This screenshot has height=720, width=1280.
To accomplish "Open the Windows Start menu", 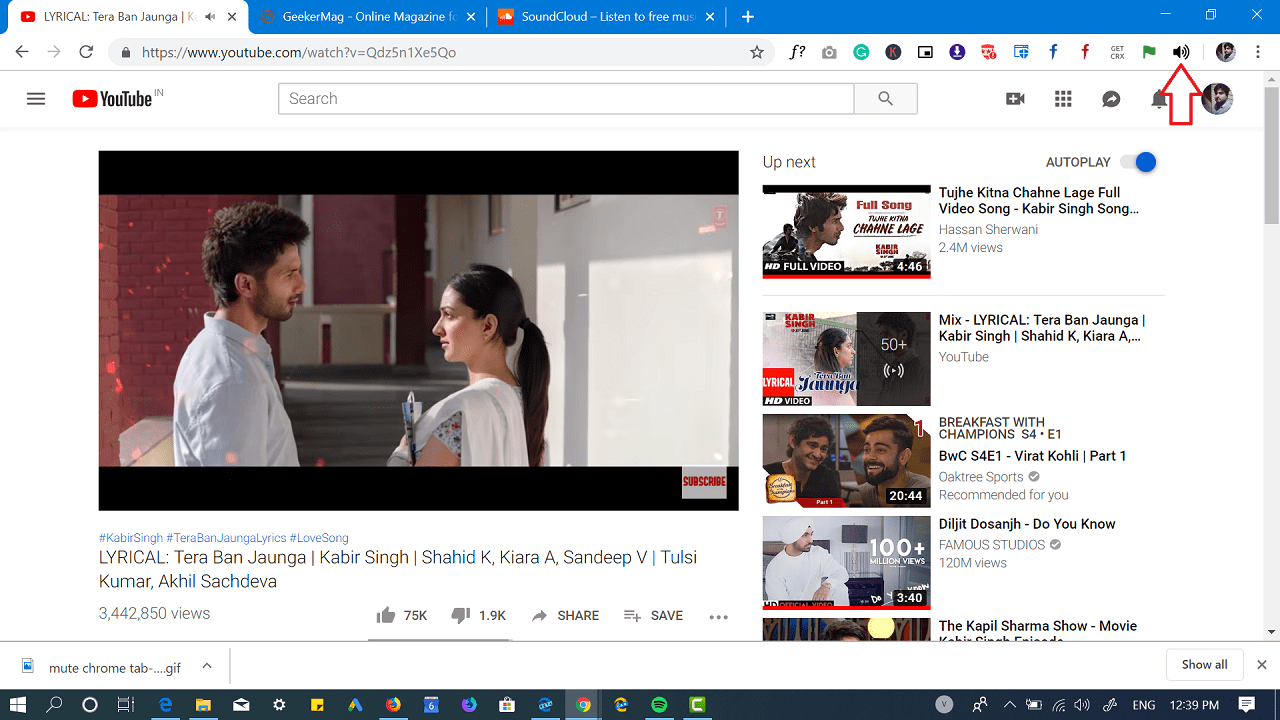I will (x=18, y=704).
